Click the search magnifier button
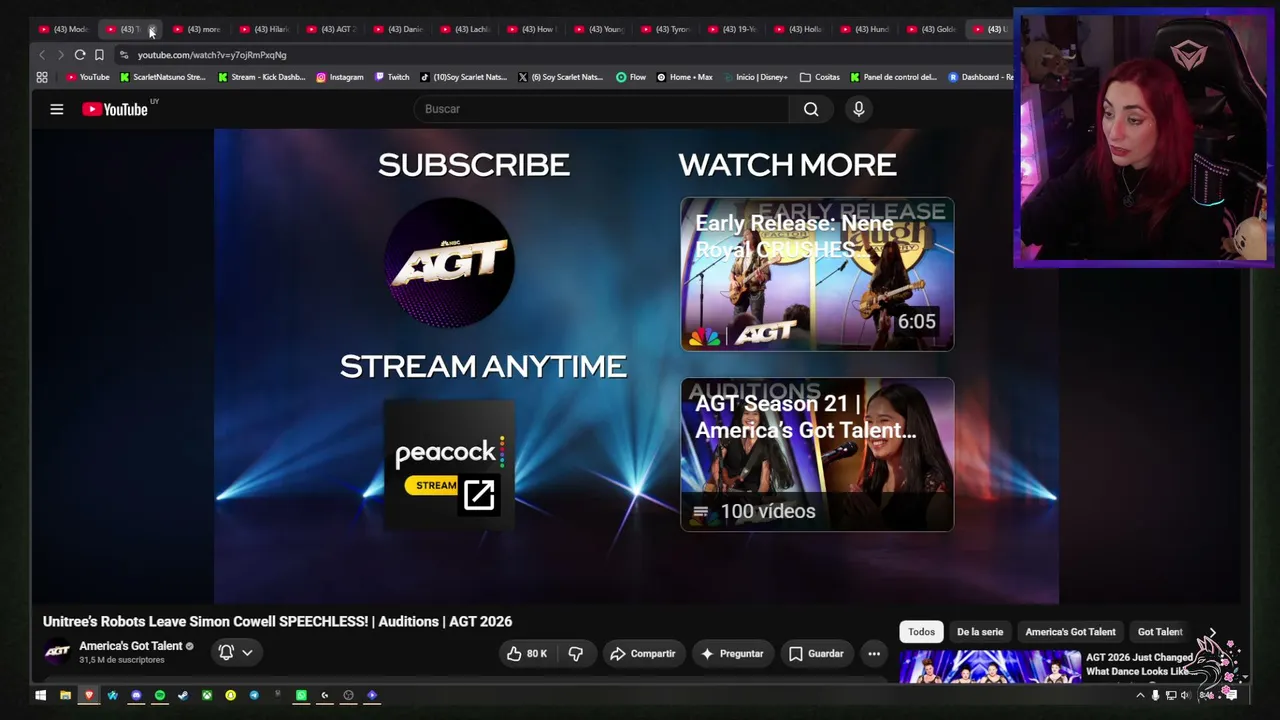Screen dimensions: 1280x720 coord(811,109)
